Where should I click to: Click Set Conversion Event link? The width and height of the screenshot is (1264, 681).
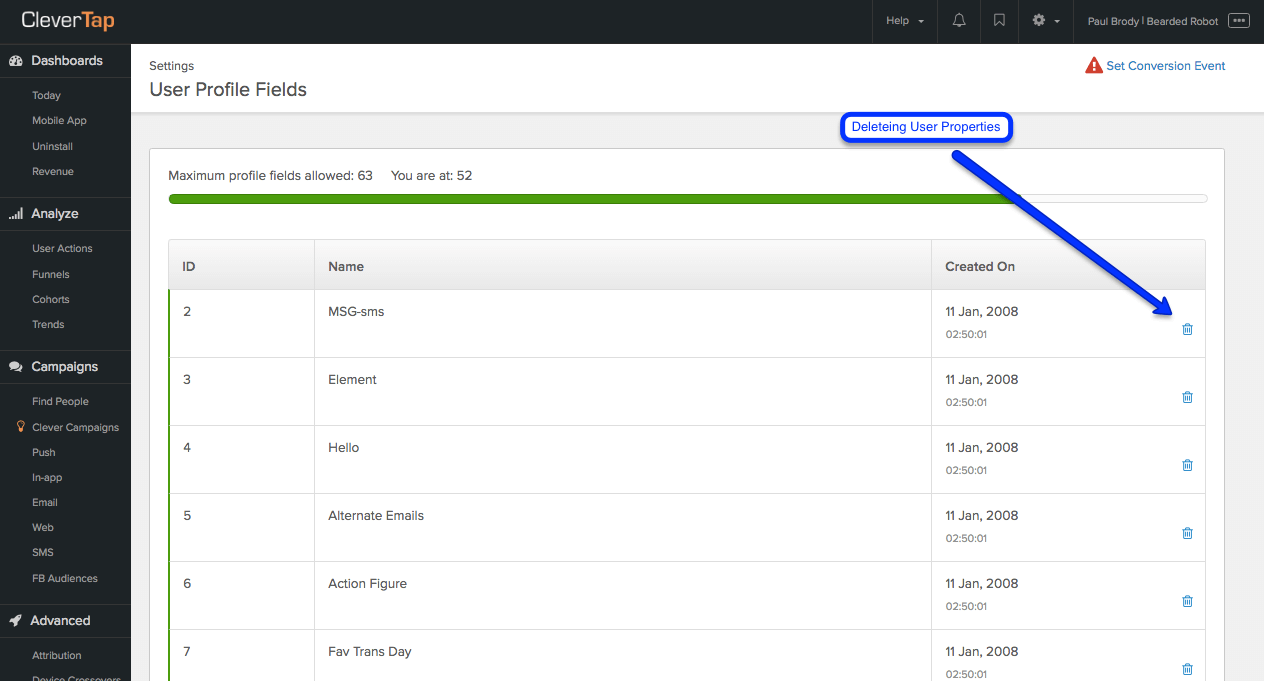(1165, 66)
